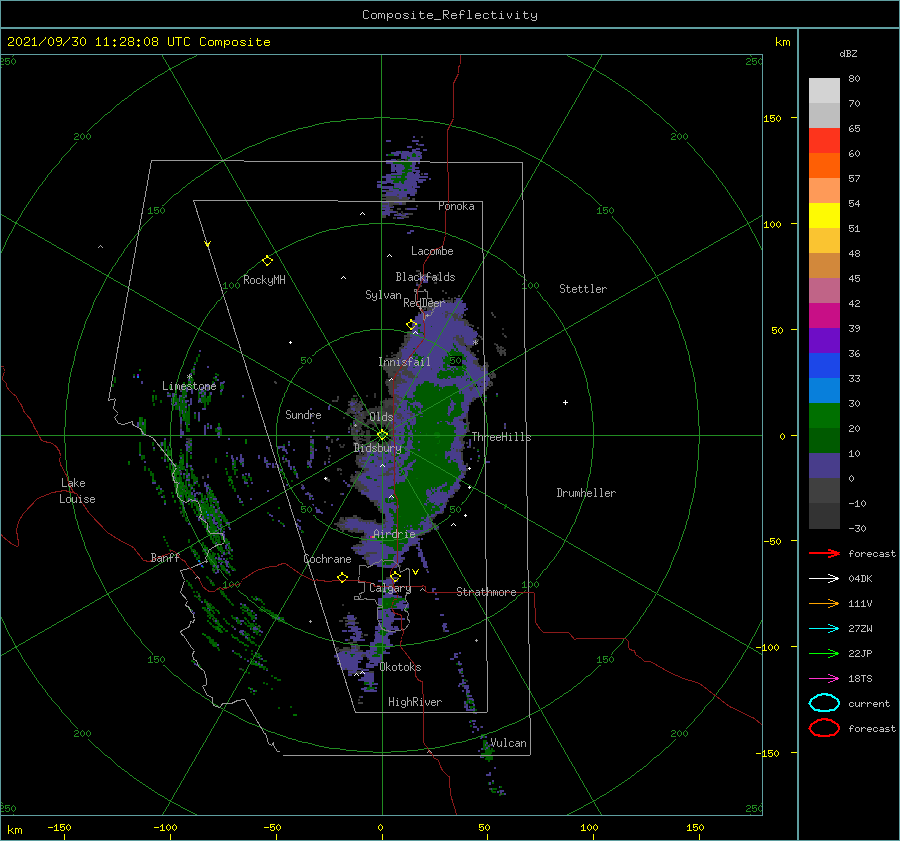Click the Ponoka town label

[456, 206]
